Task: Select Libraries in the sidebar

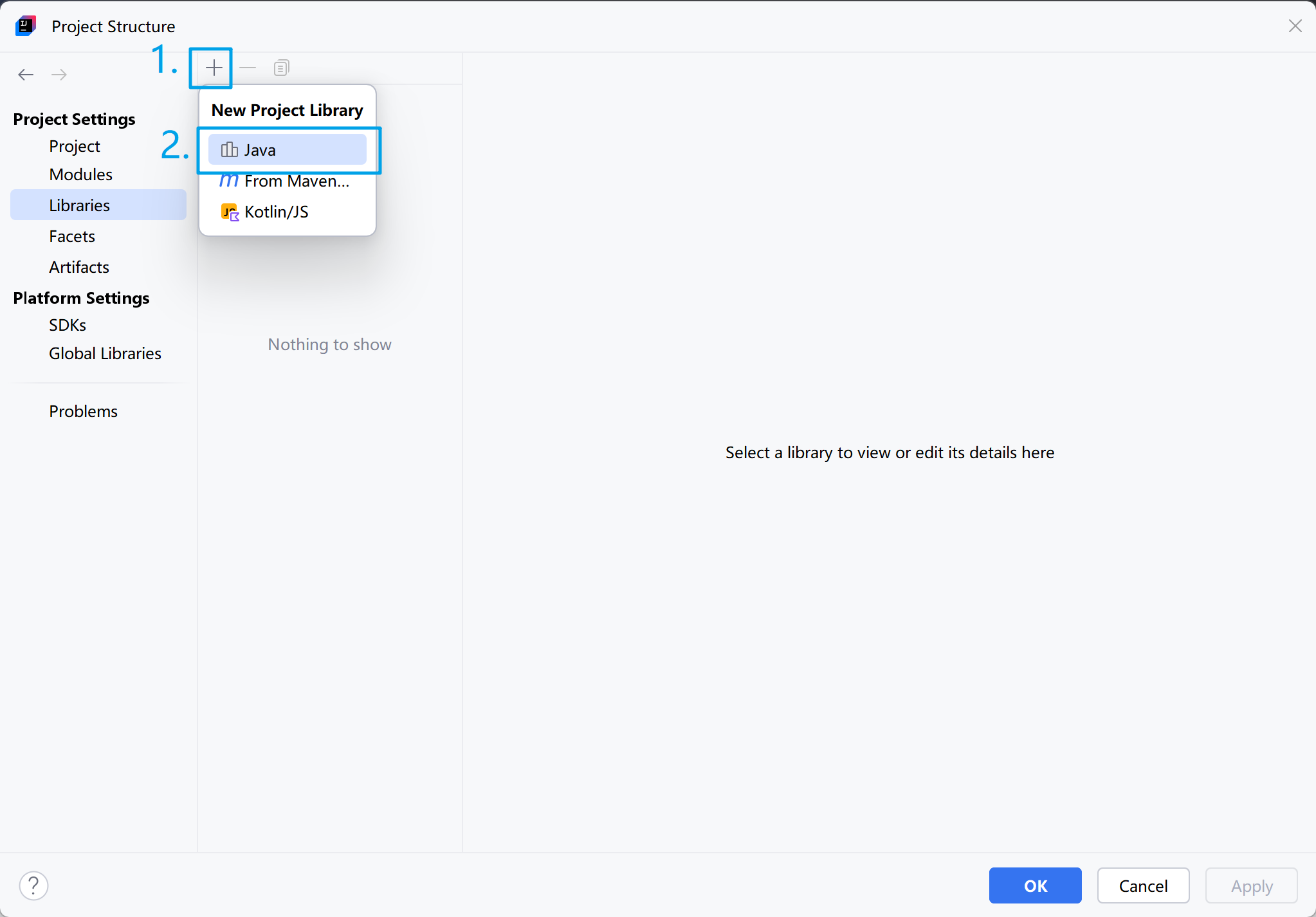Action: pos(79,205)
